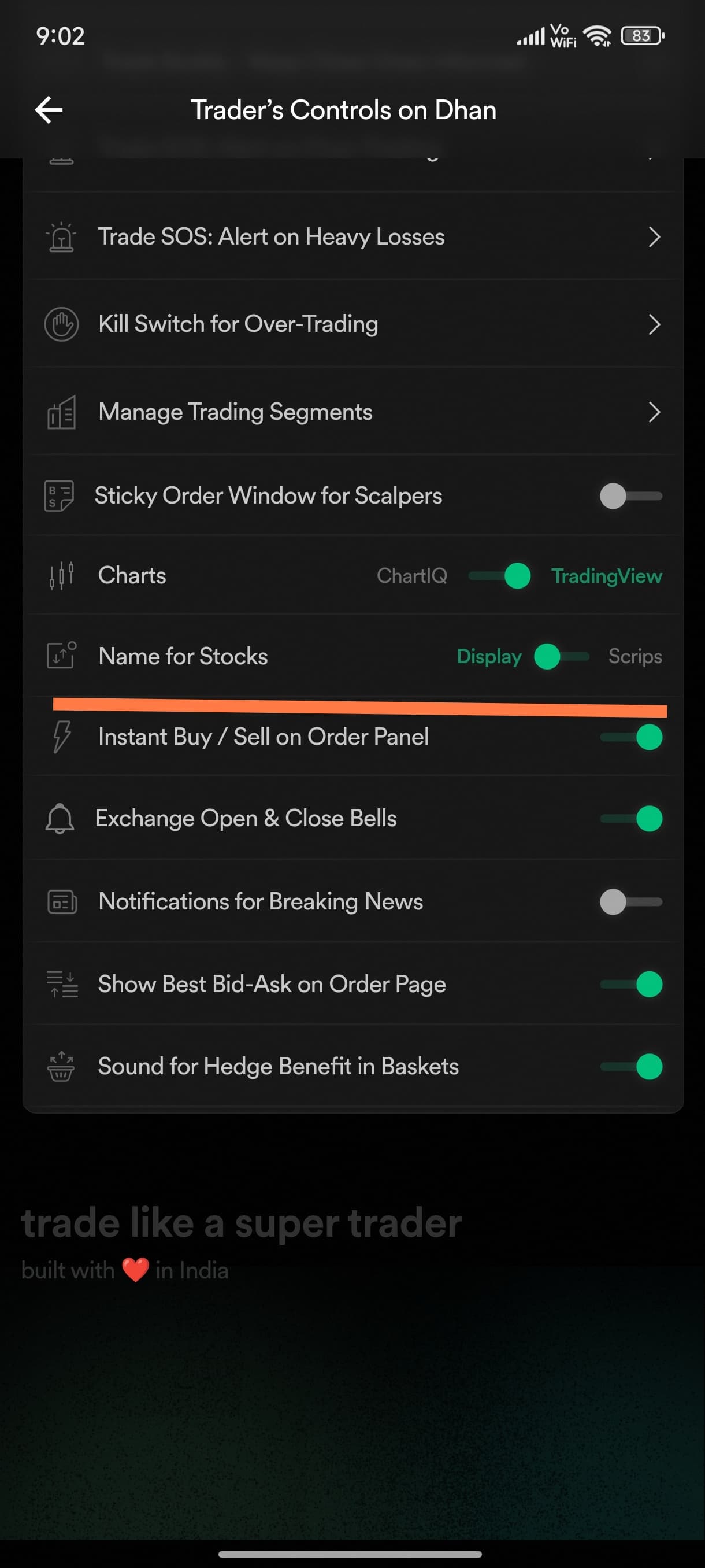The width and height of the screenshot is (705, 1568).
Task: Tap the Breaking News newspaper icon
Action: 61,901
